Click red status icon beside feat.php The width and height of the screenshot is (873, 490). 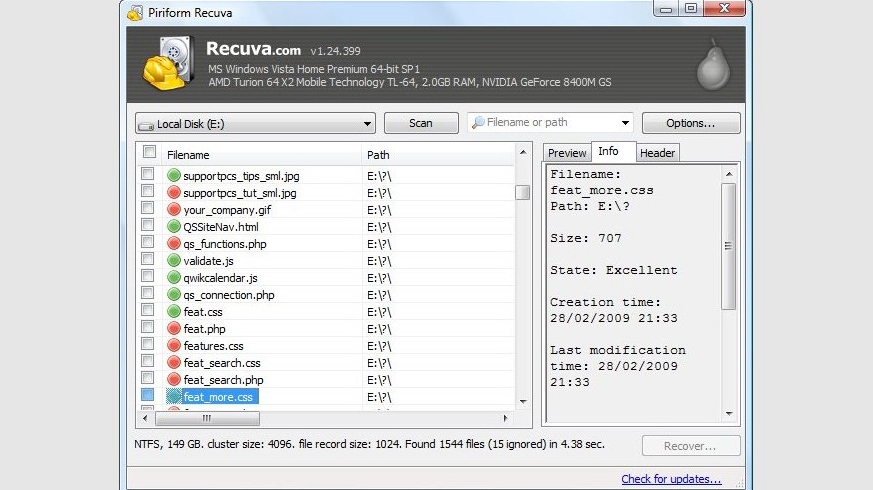point(174,329)
